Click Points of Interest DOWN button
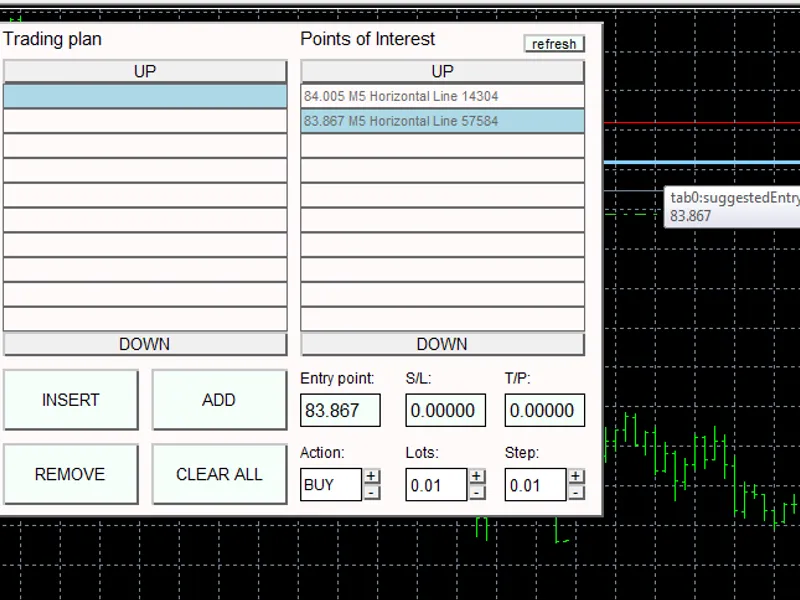Screen dimensions: 800x600 [442, 344]
